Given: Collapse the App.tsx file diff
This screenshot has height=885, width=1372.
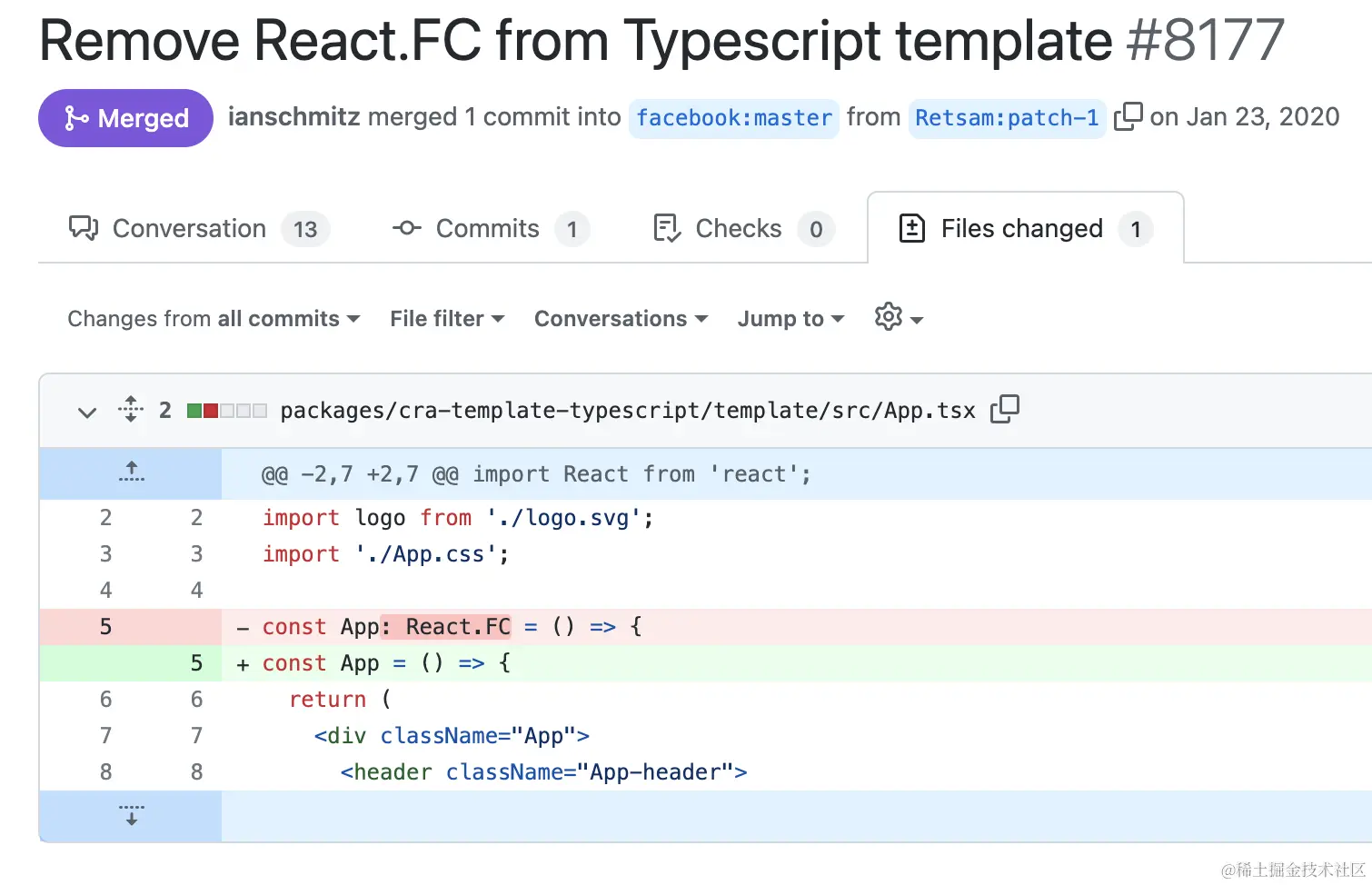Looking at the screenshot, I should (87, 412).
